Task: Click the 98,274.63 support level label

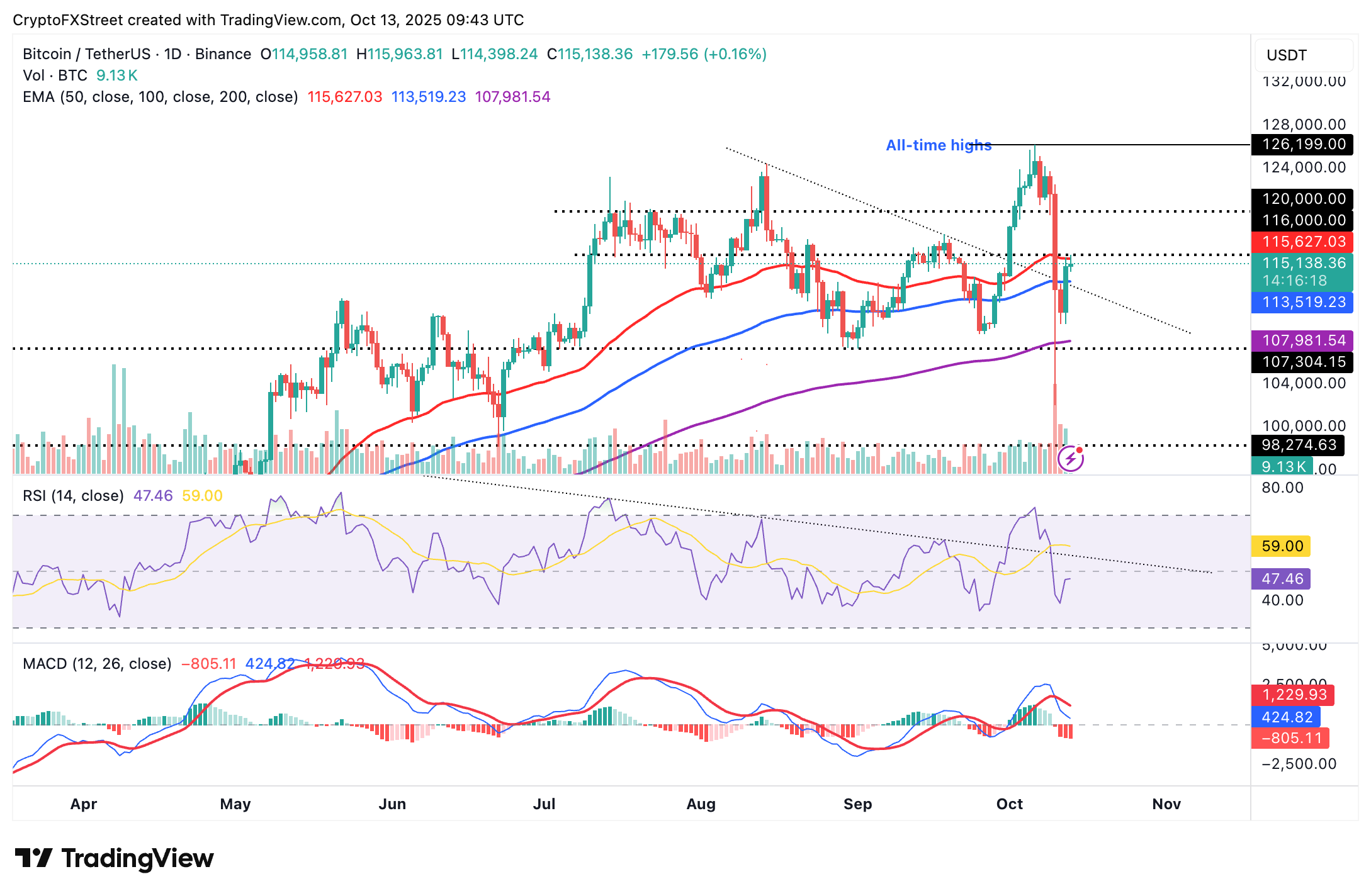Action: point(1298,445)
